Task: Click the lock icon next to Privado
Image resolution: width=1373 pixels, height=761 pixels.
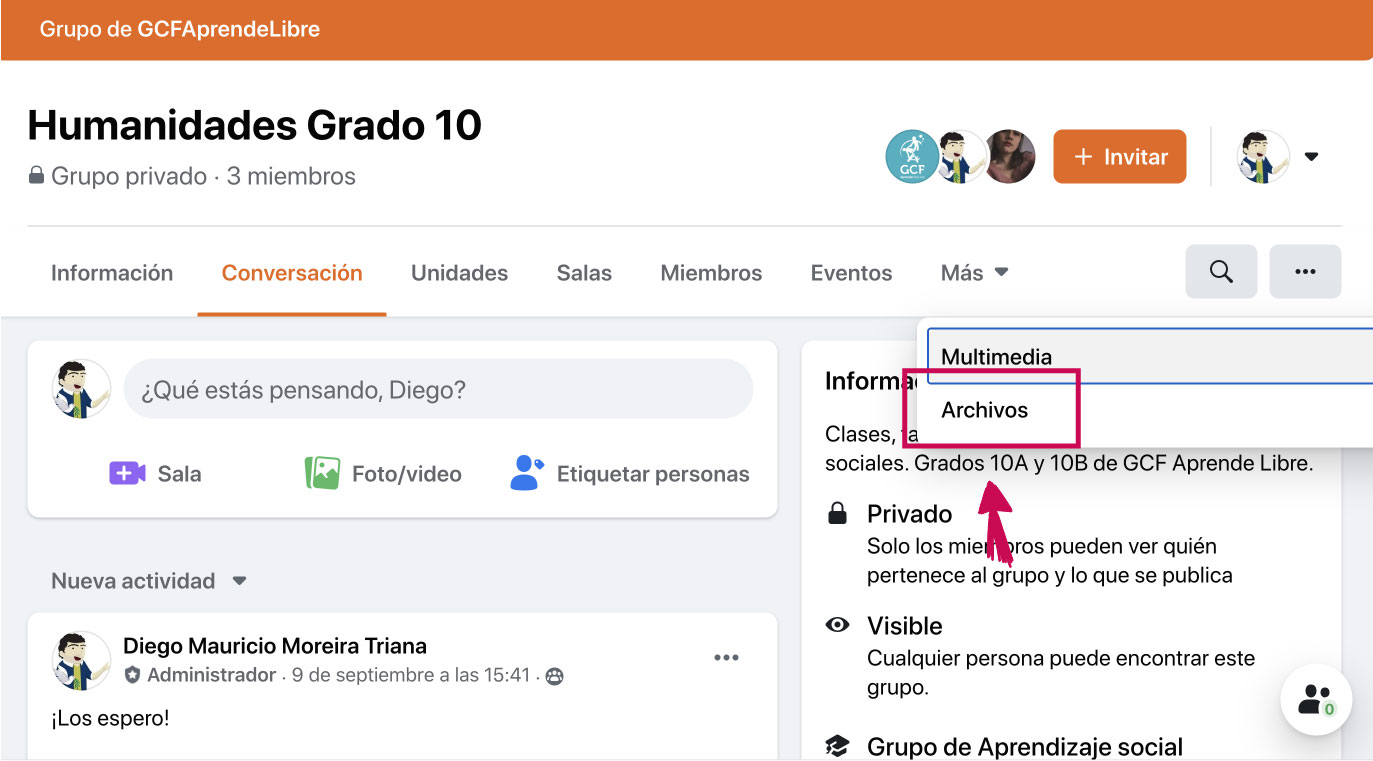Action: (x=837, y=514)
